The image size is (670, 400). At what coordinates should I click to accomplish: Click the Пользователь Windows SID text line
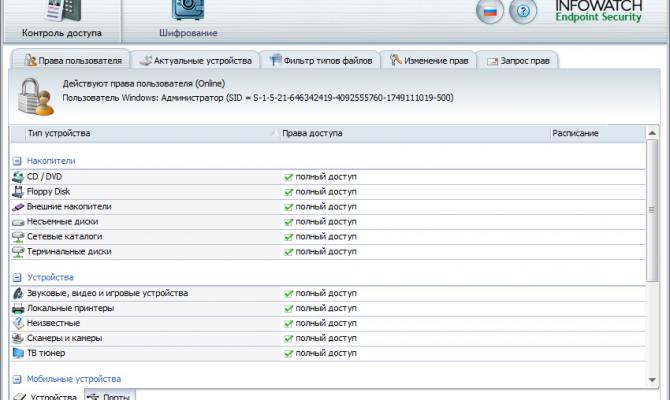coord(258,98)
